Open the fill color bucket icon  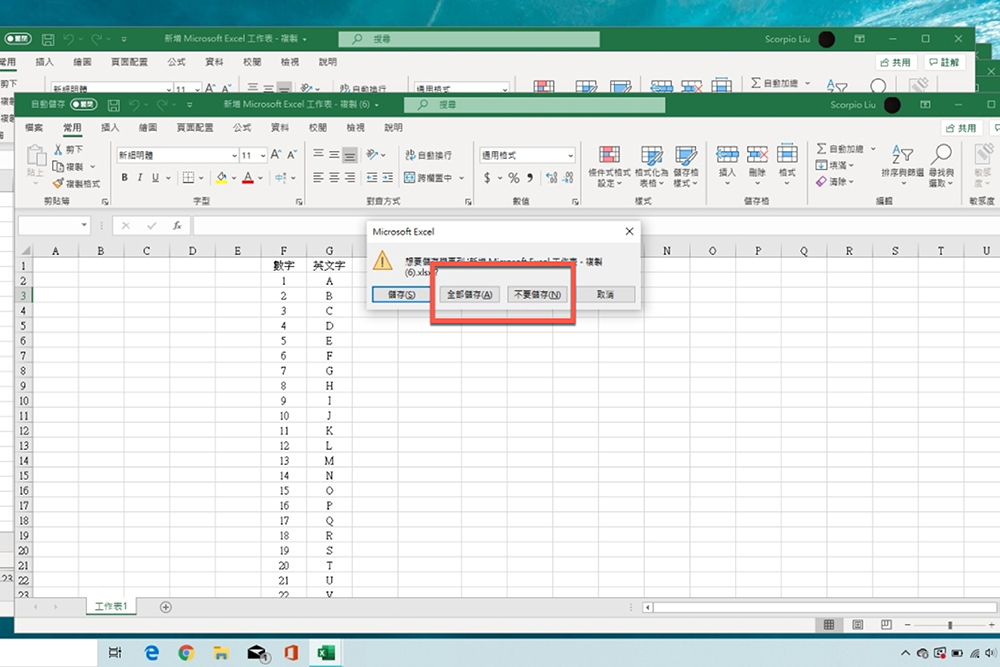coord(220,177)
